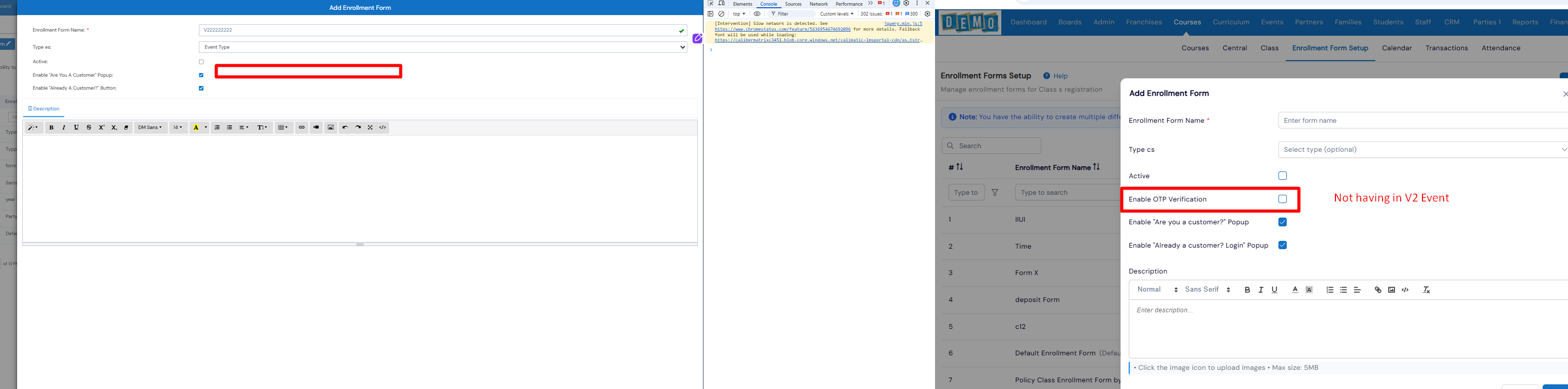Click background color icon in right editor

click(x=1310, y=290)
